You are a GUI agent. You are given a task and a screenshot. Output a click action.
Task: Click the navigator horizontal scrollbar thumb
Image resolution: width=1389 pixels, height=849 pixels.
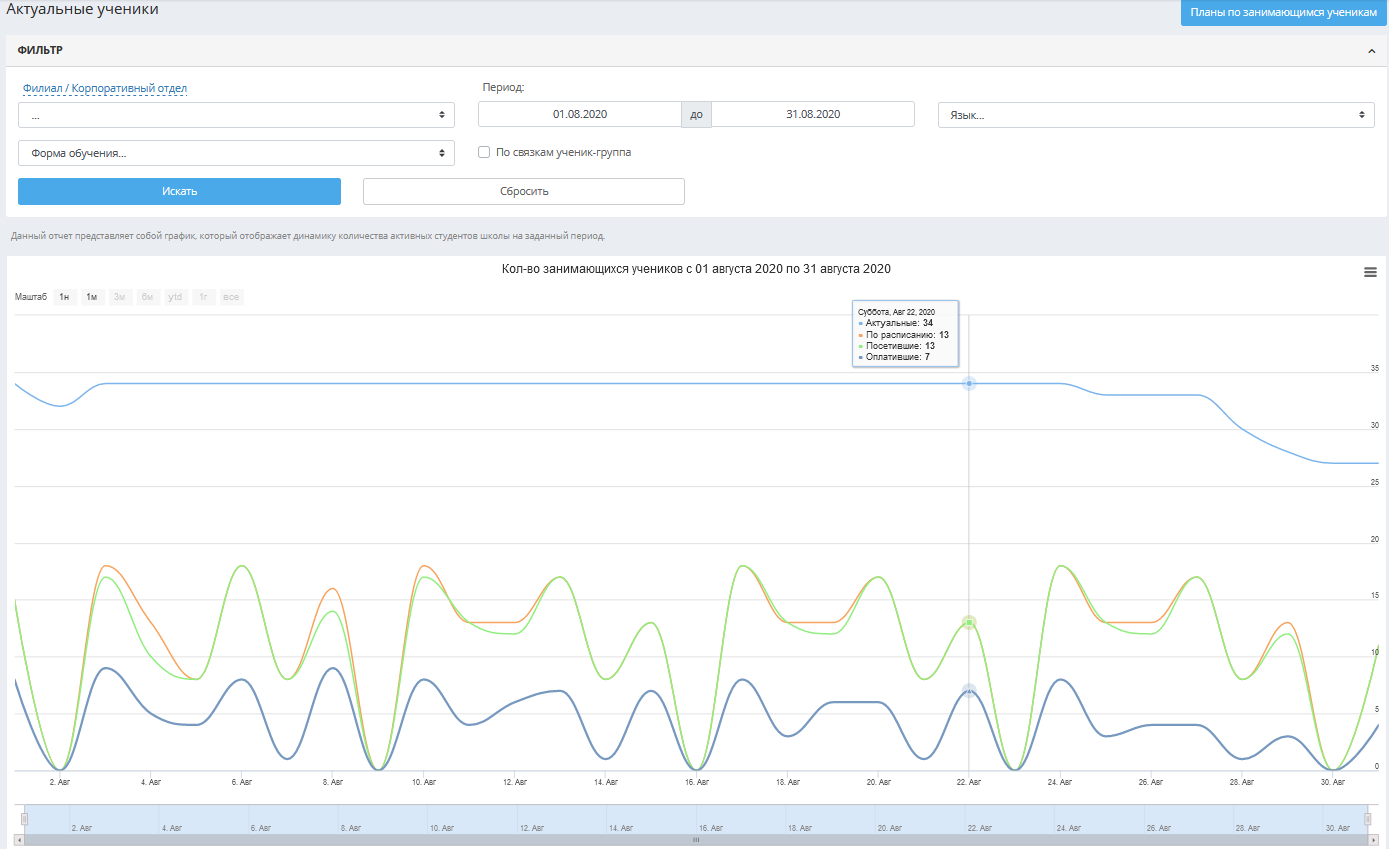[696, 840]
